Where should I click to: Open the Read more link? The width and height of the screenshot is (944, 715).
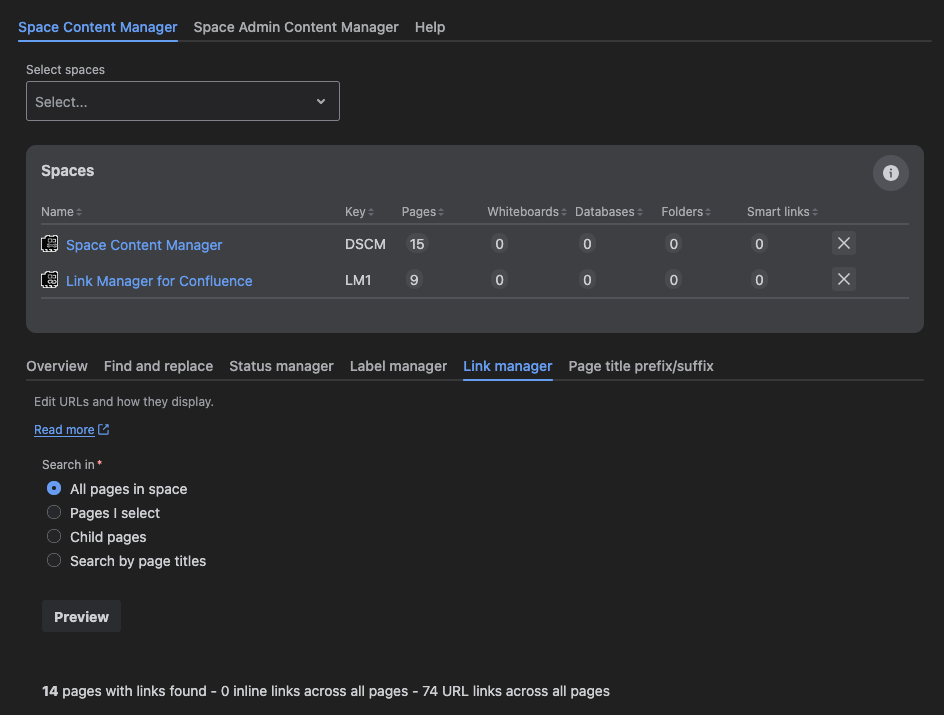pyautogui.click(x=64, y=430)
